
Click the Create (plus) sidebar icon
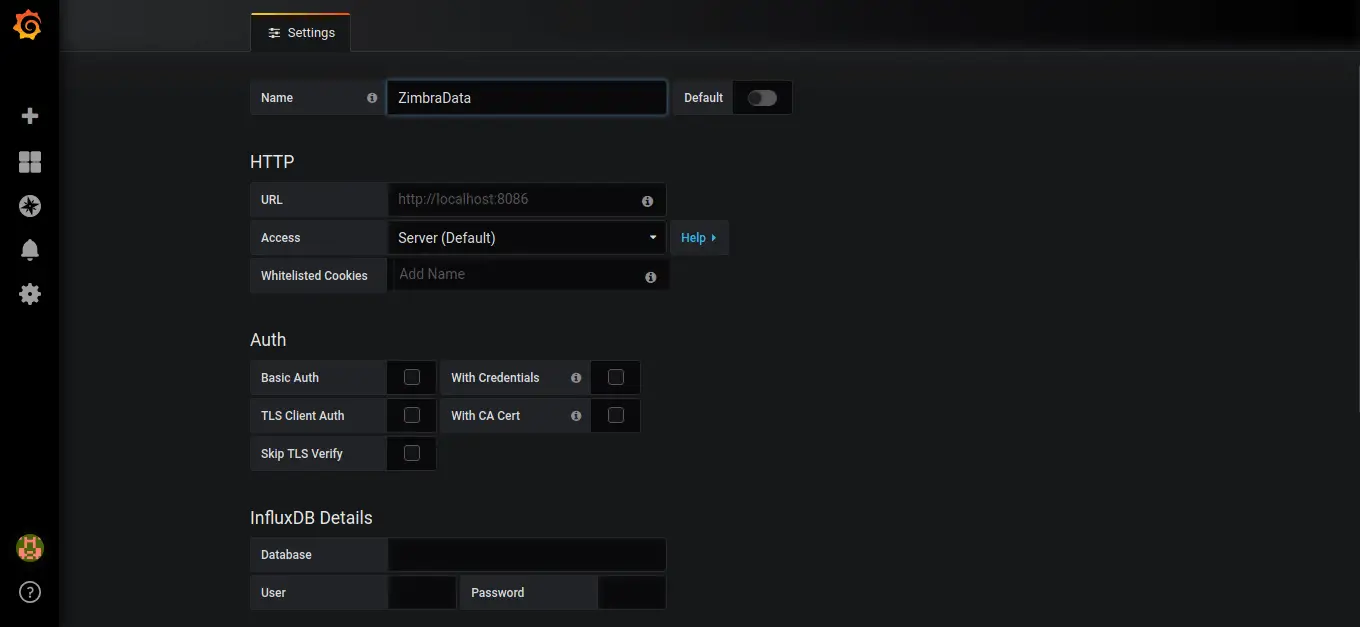coord(29,115)
